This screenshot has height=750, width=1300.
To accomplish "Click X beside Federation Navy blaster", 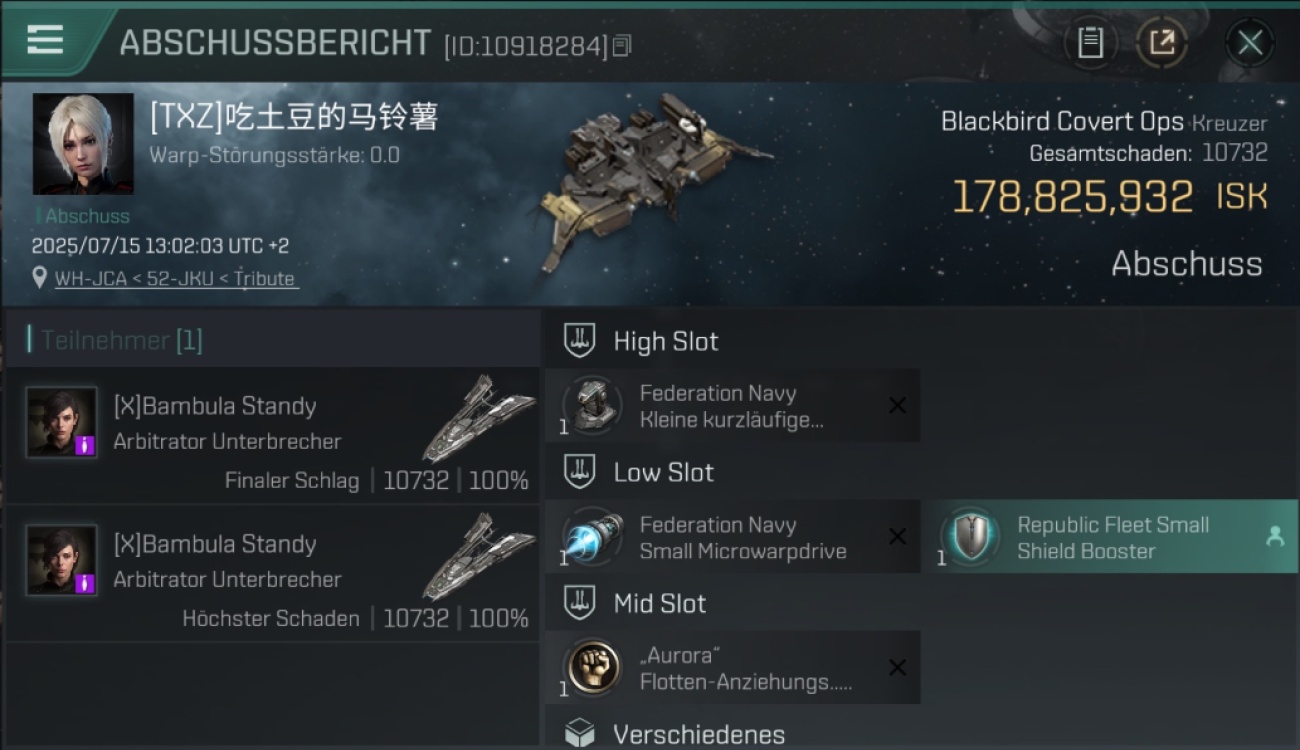I will pos(897,405).
